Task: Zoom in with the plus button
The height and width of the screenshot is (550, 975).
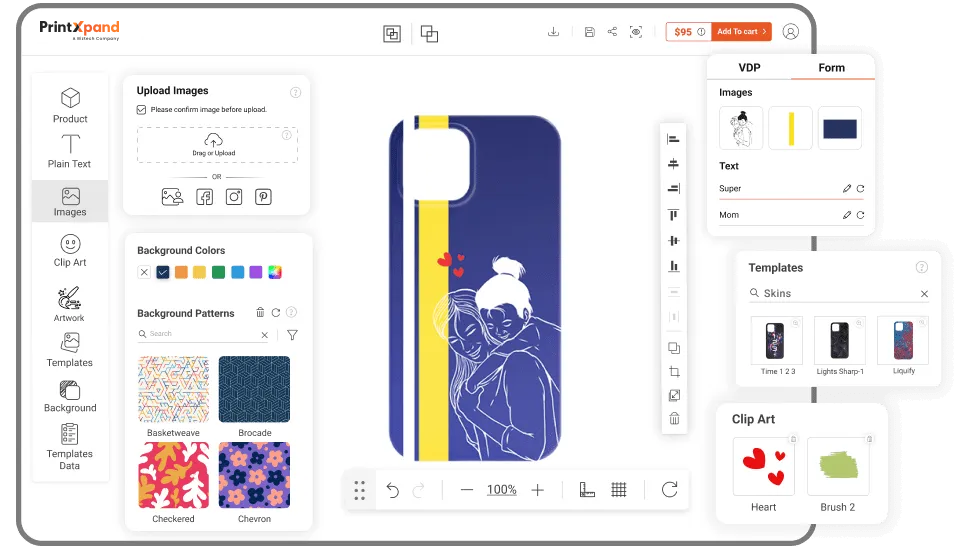Action: point(538,490)
